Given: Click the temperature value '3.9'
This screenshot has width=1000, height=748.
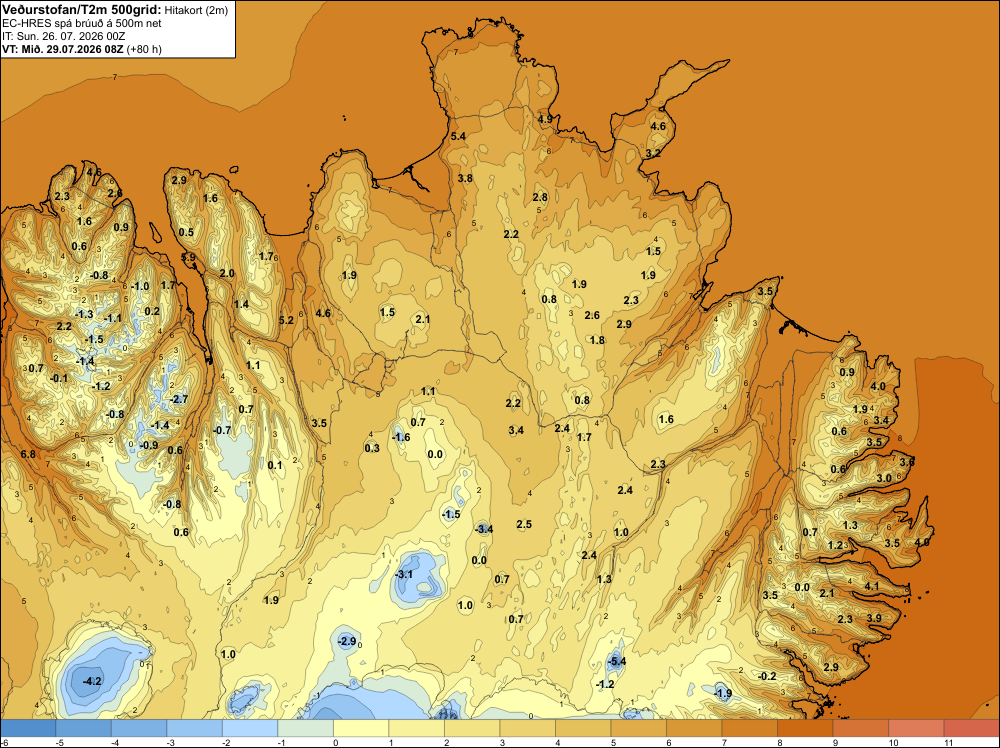Looking at the screenshot, I should point(874,618).
